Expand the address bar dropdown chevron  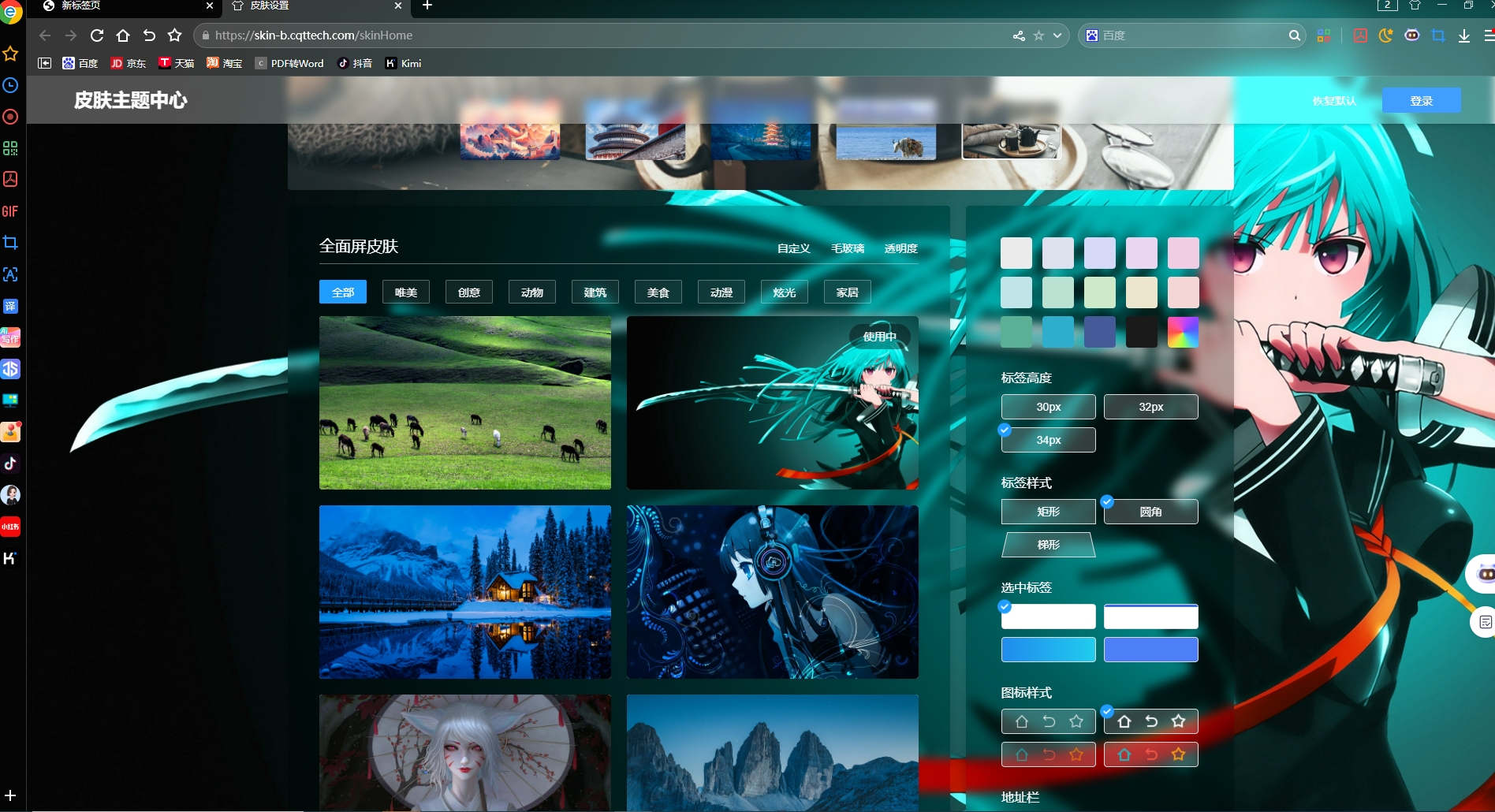pos(1057,35)
